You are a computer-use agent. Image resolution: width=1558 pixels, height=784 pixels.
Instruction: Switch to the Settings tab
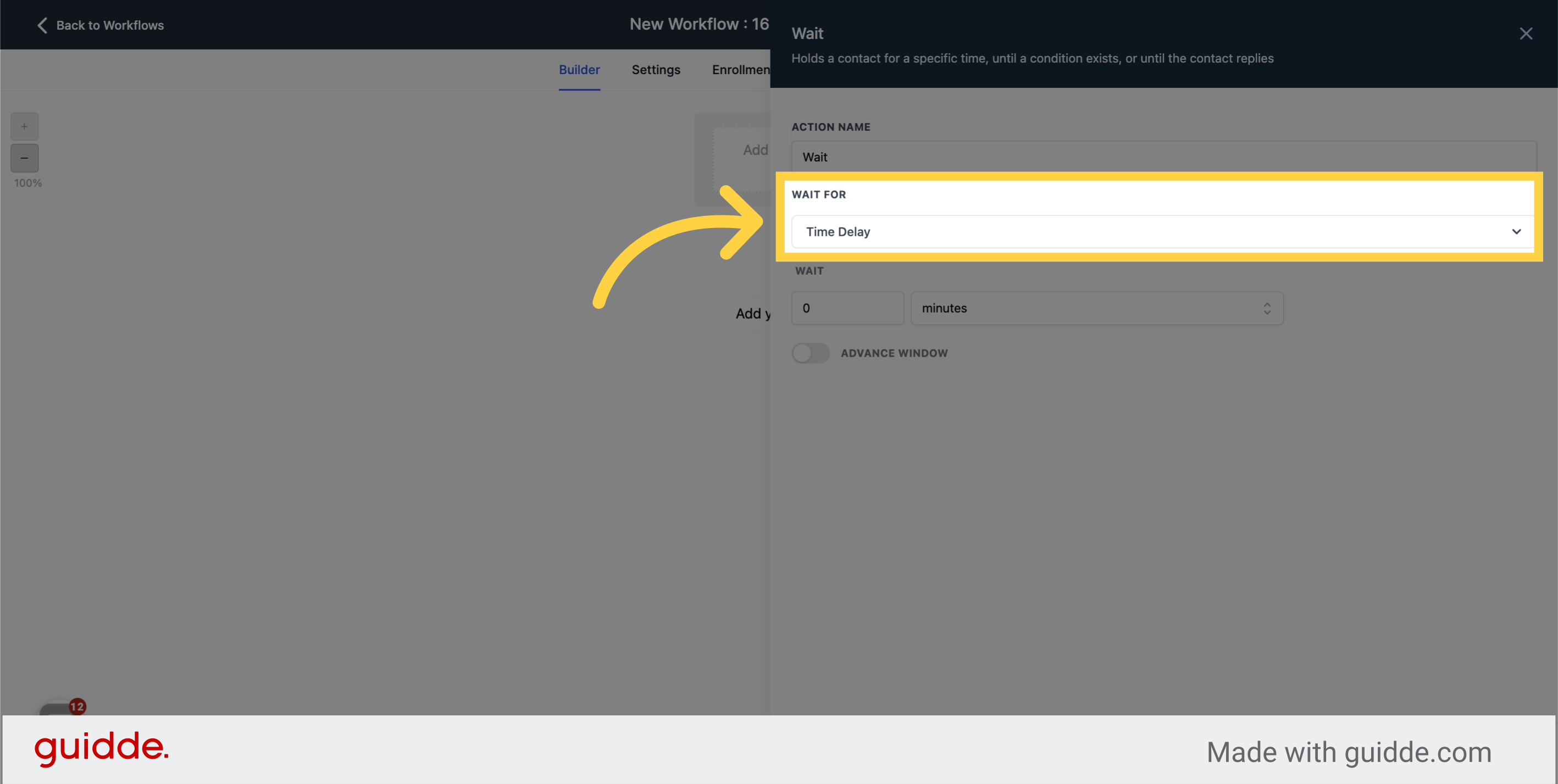pos(656,70)
